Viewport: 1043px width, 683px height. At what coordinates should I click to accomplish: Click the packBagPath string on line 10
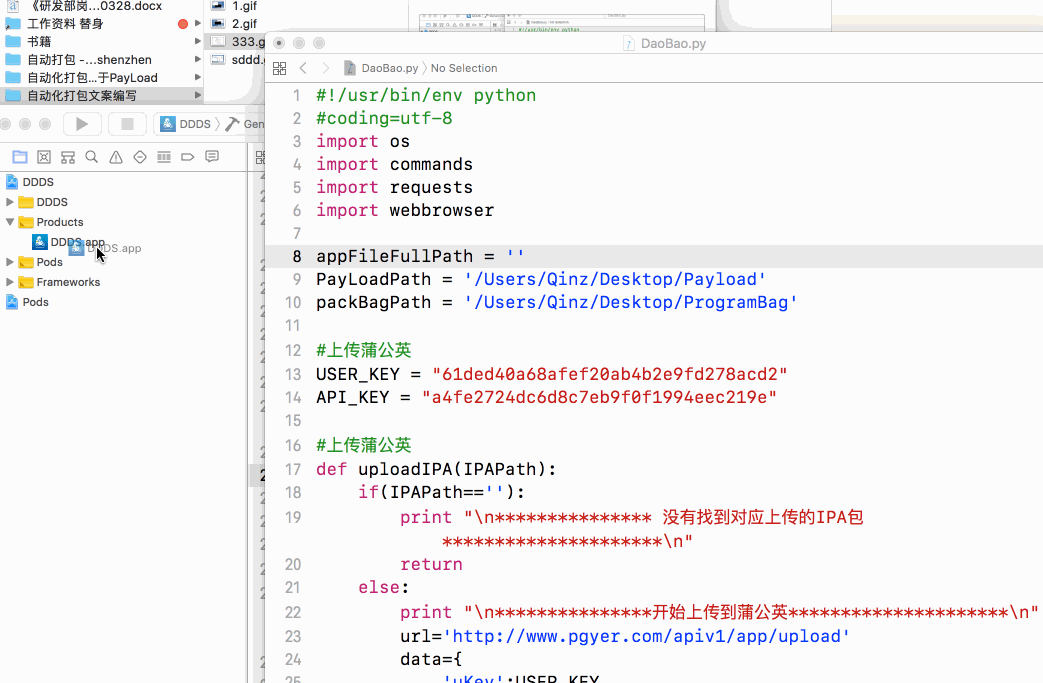631,302
